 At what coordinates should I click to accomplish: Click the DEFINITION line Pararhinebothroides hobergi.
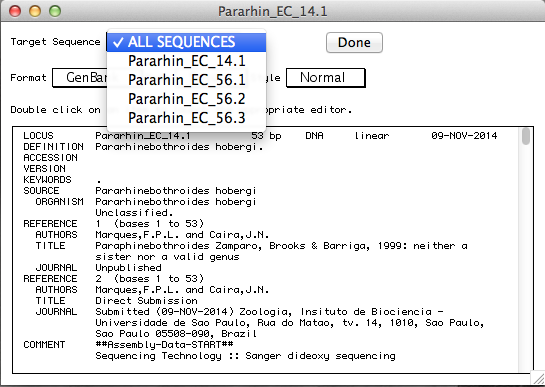(x=143, y=147)
